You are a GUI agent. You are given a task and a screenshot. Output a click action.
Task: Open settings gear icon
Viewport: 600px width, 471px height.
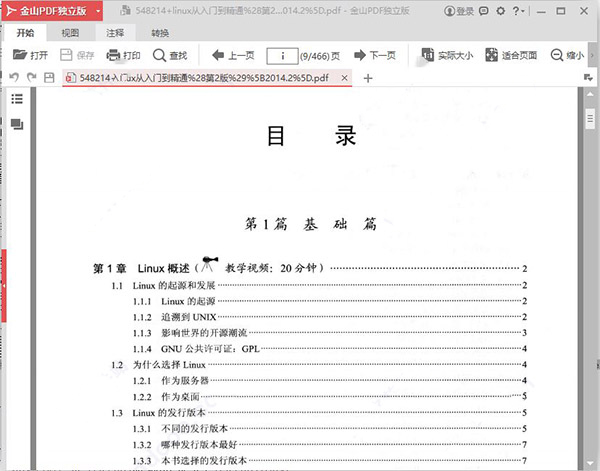click(501, 11)
